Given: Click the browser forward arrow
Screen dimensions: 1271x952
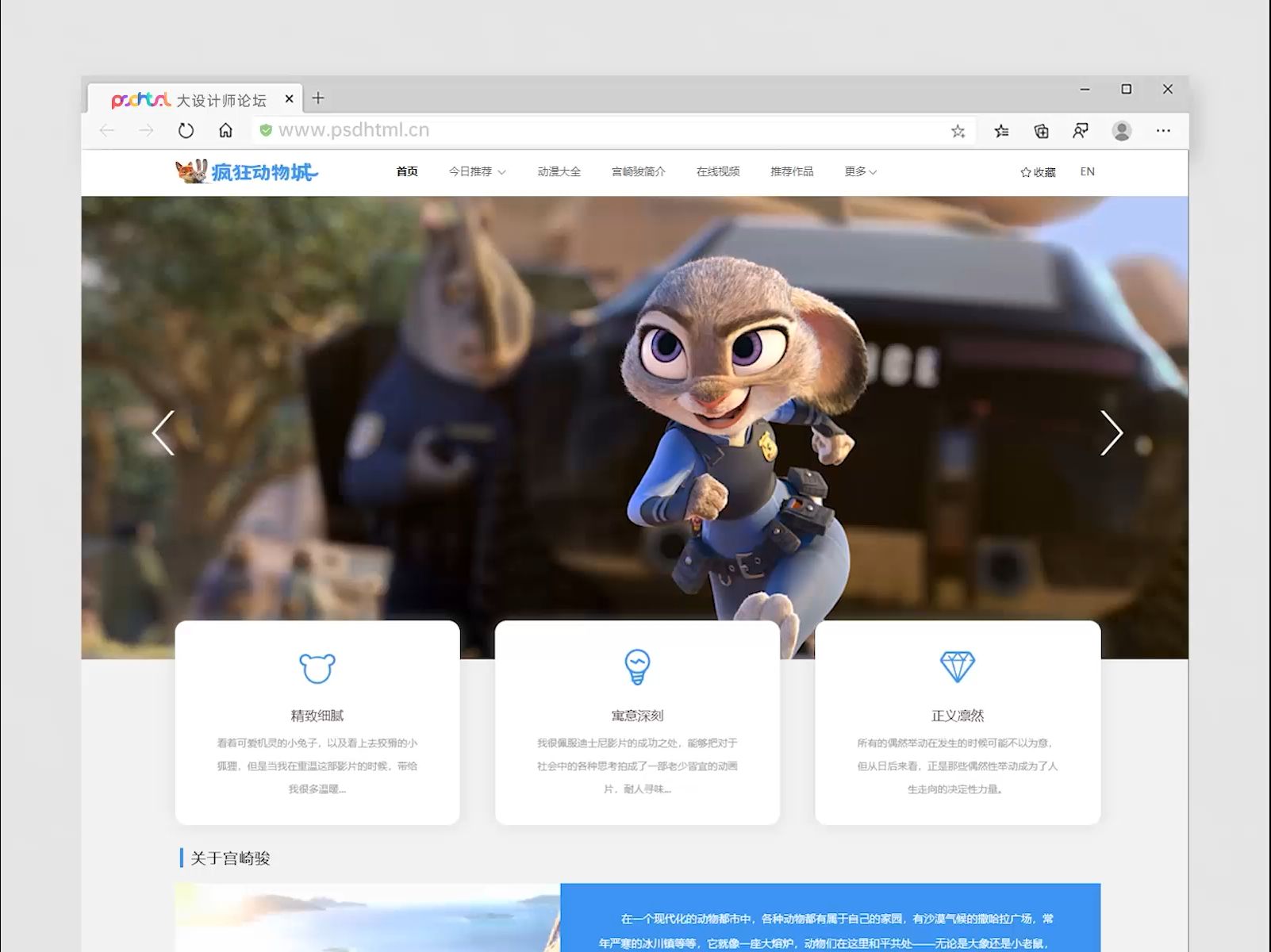Looking at the screenshot, I should [x=146, y=131].
